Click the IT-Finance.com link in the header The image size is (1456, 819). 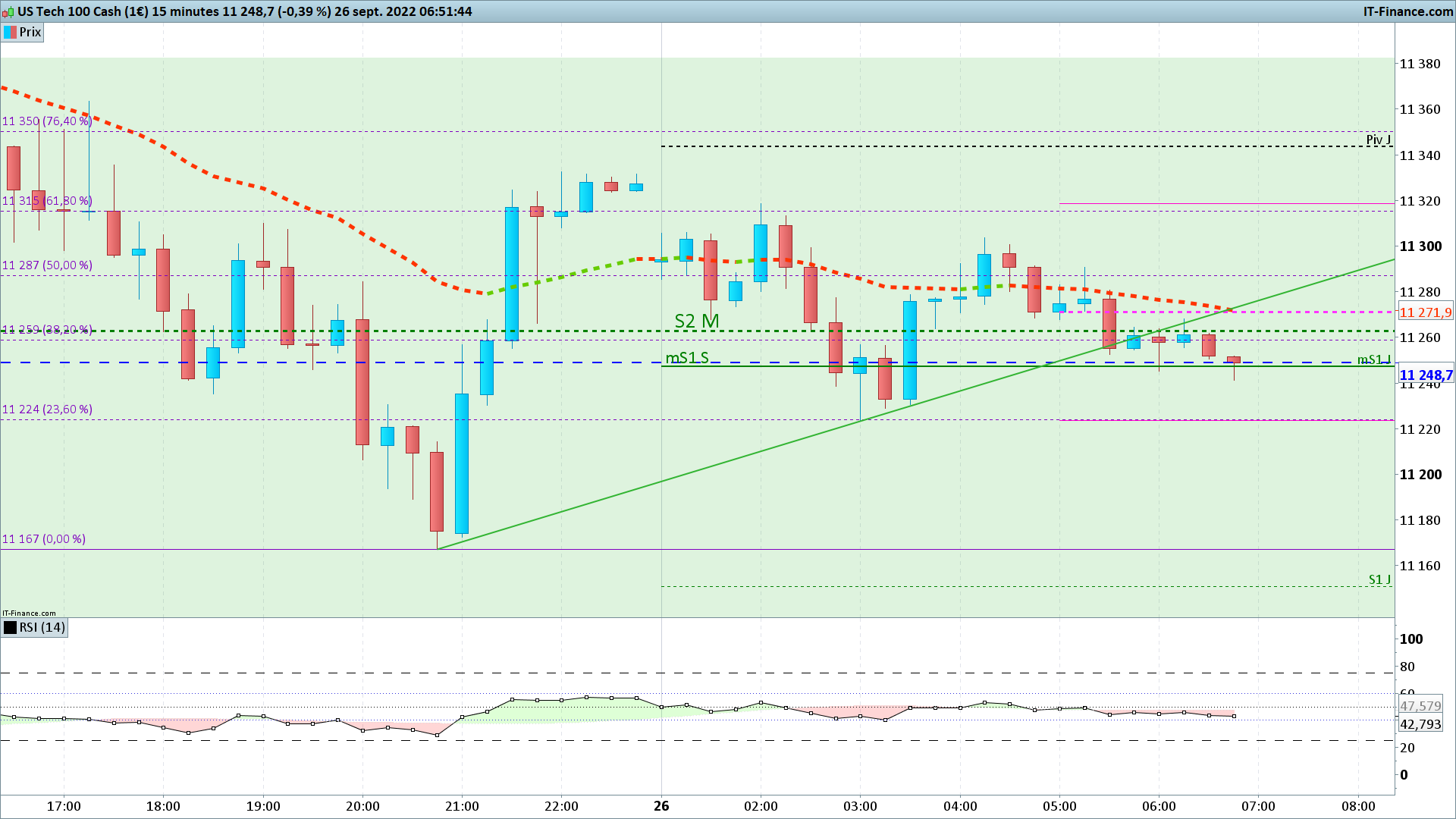(1407, 11)
